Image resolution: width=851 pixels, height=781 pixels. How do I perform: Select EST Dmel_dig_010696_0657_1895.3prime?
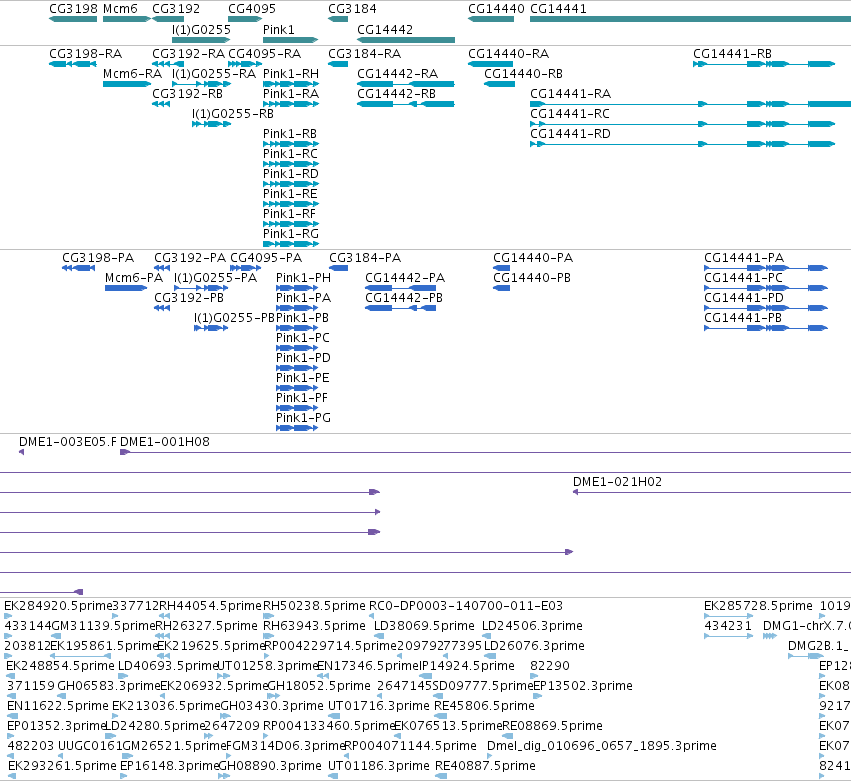[601, 745]
